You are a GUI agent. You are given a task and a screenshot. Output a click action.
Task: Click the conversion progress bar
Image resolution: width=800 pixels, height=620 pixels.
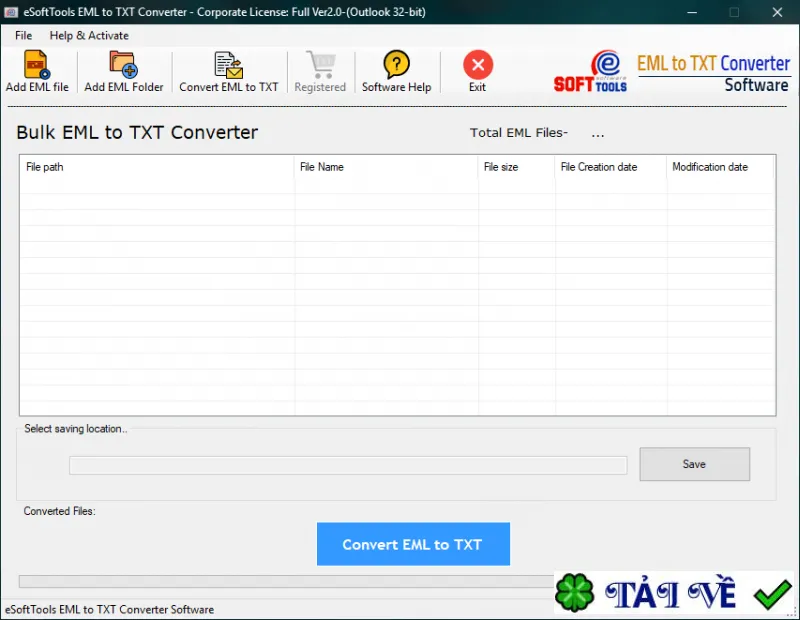point(286,581)
